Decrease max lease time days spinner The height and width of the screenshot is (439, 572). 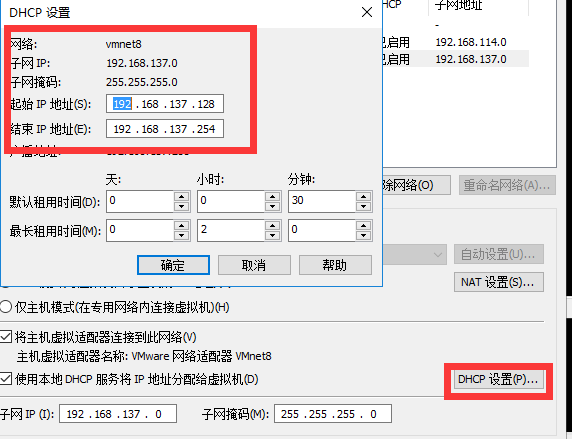[x=181, y=235]
